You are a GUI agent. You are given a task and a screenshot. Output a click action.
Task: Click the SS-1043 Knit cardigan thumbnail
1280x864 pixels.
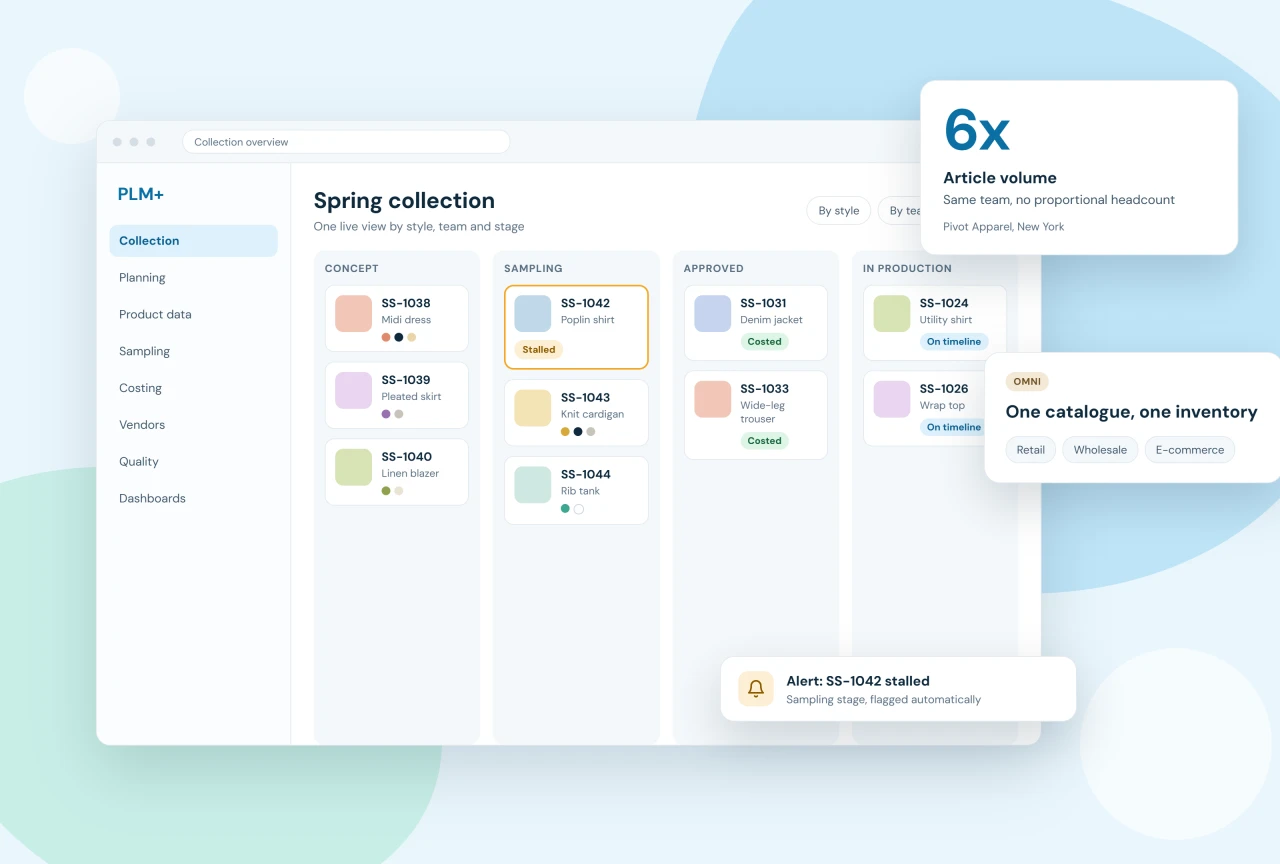tap(533, 408)
